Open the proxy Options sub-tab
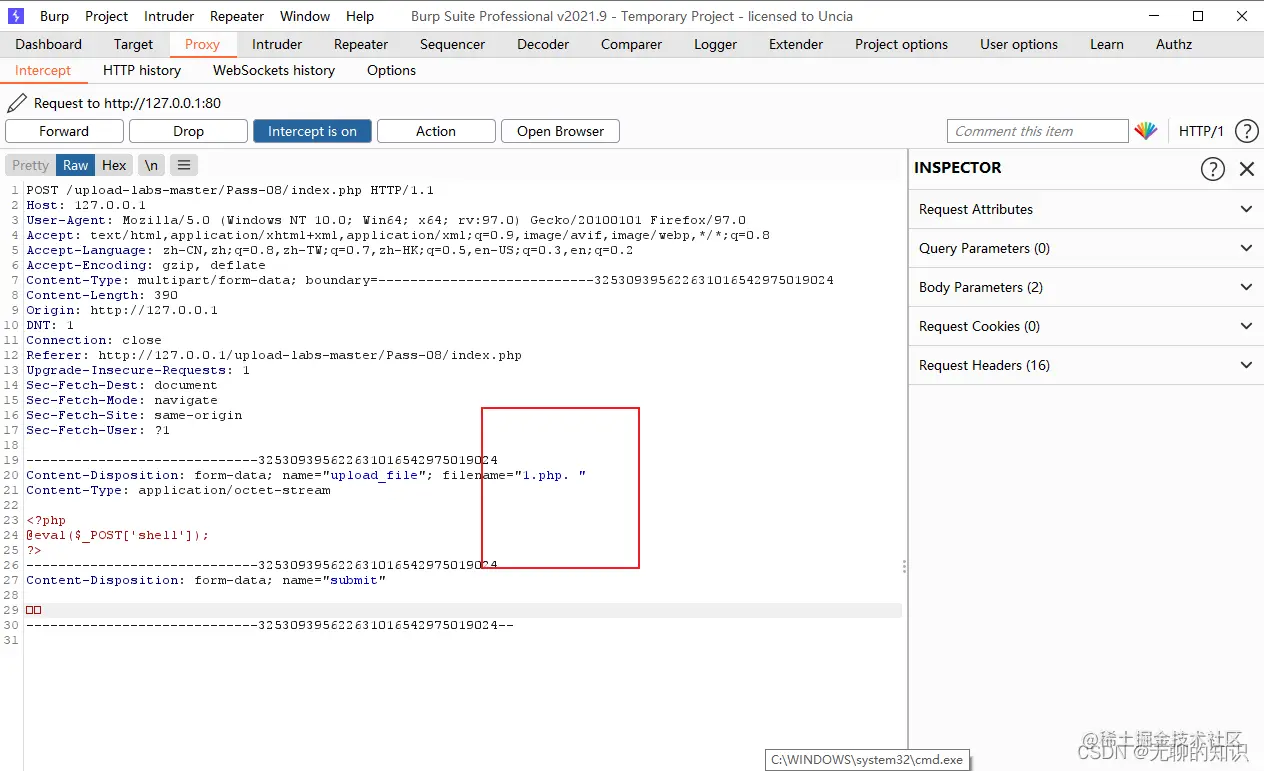The height and width of the screenshot is (771, 1264). pyautogui.click(x=391, y=70)
